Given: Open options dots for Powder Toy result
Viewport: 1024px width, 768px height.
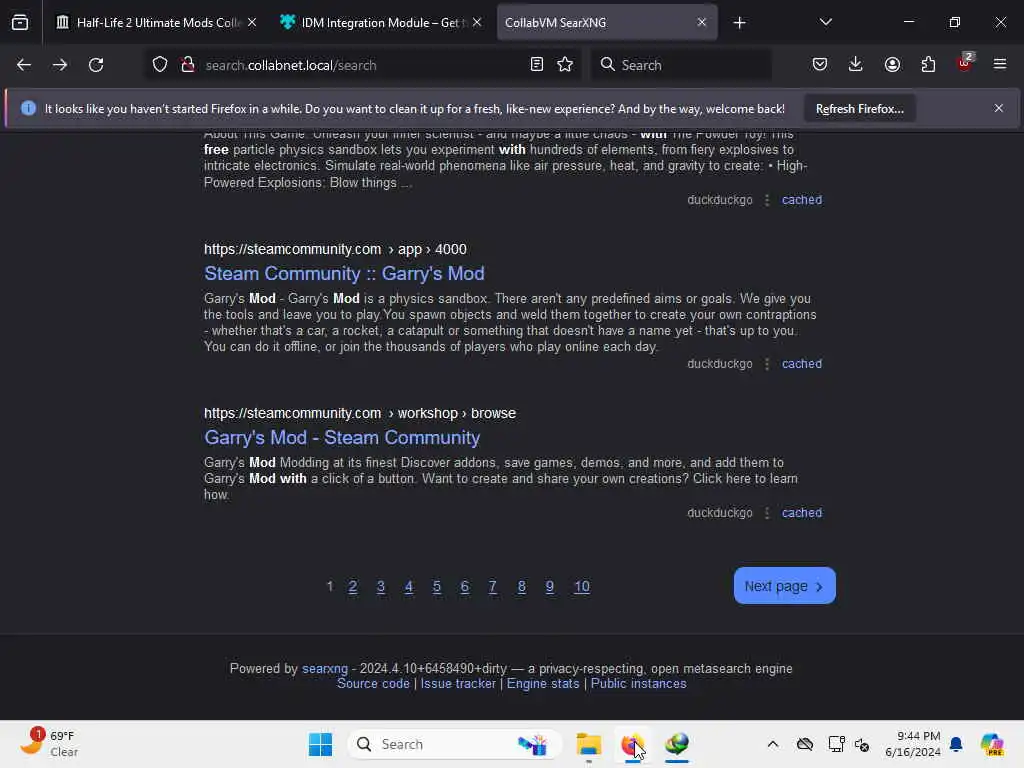Looking at the screenshot, I should (767, 200).
